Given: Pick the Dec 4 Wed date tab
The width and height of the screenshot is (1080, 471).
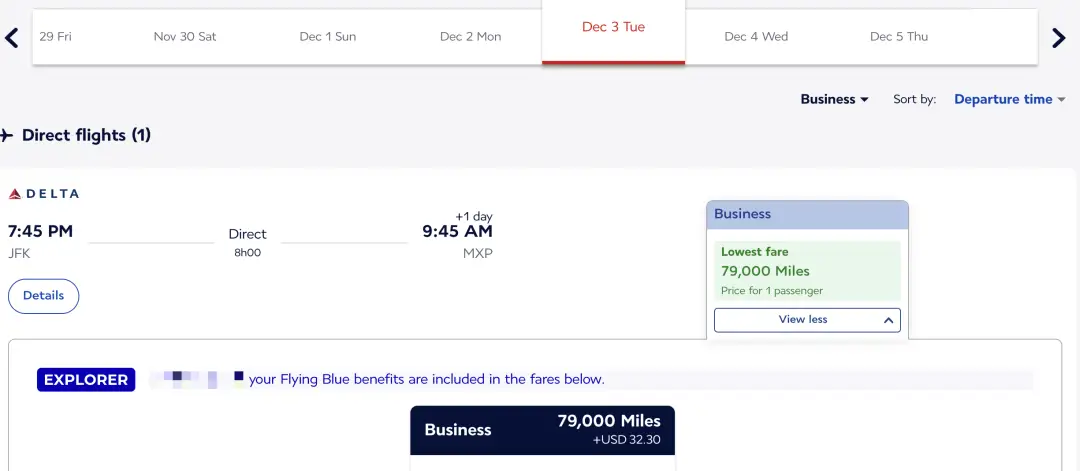Looking at the screenshot, I should click(756, 37).
